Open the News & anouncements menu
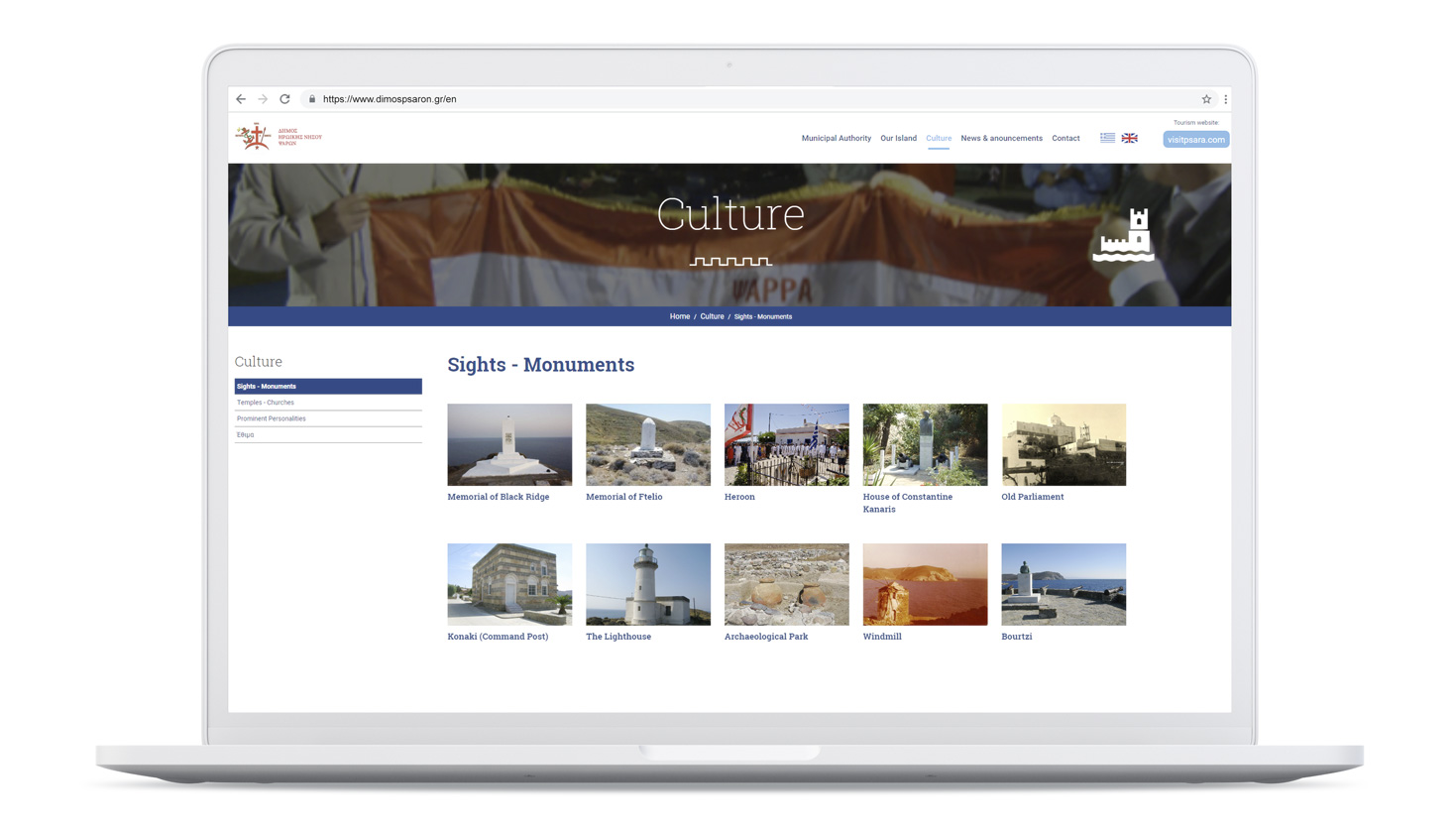Viewport: 1456px width, 827px height. 1001,138
